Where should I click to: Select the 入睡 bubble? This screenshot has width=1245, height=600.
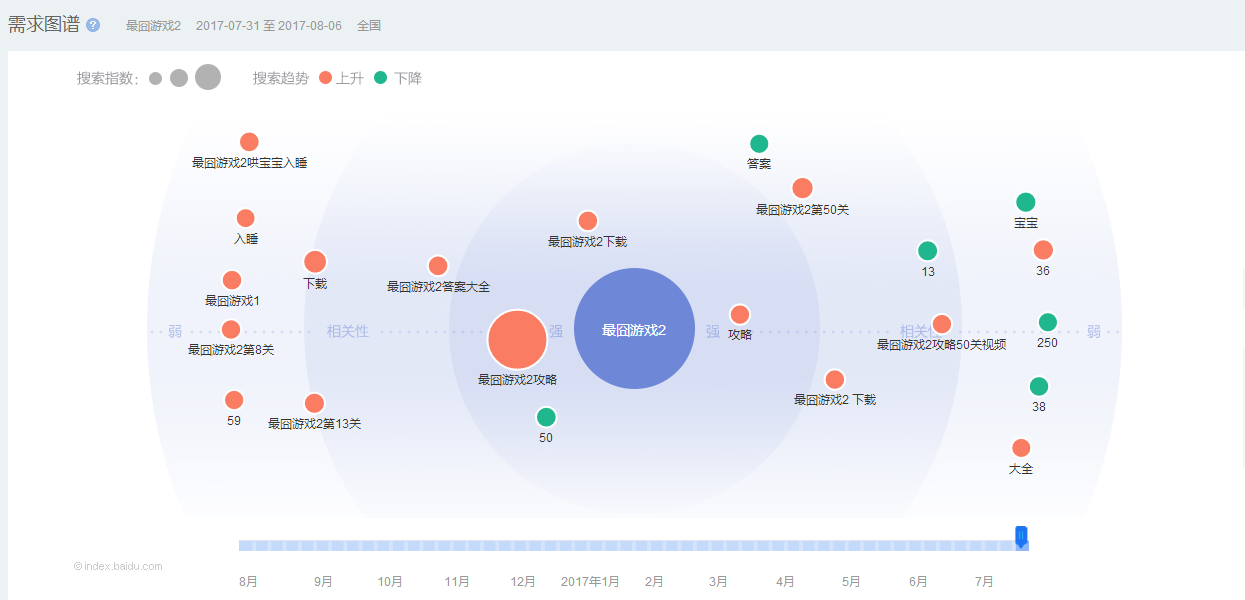coord(246,218)
